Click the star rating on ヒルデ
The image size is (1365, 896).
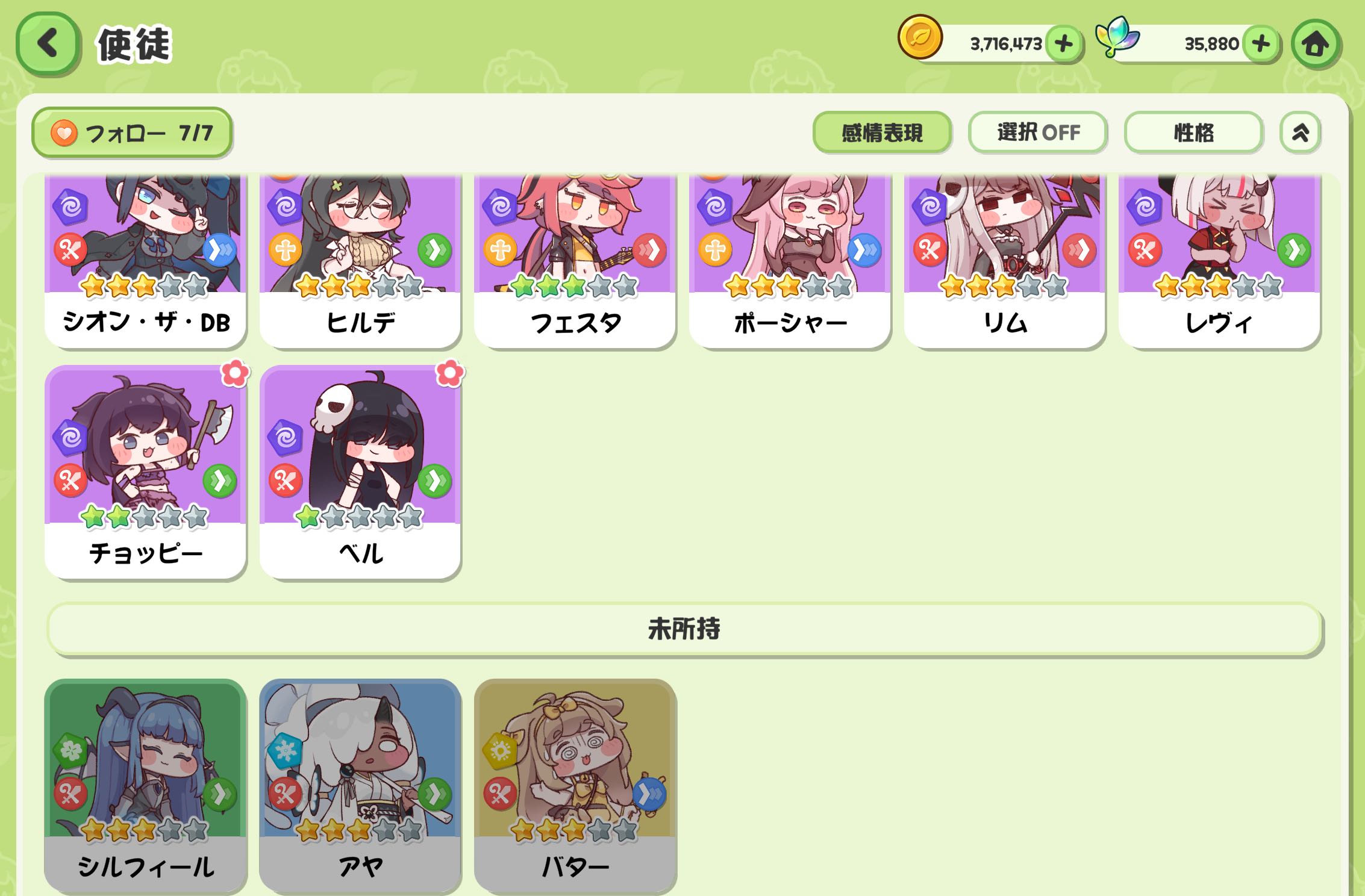[360, 286]
